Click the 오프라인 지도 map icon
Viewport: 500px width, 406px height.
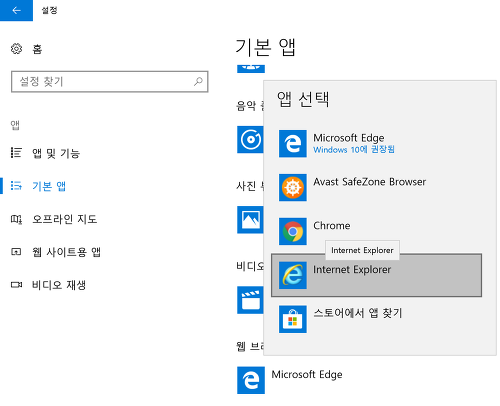pyautogui.click(x=16, y=219)
